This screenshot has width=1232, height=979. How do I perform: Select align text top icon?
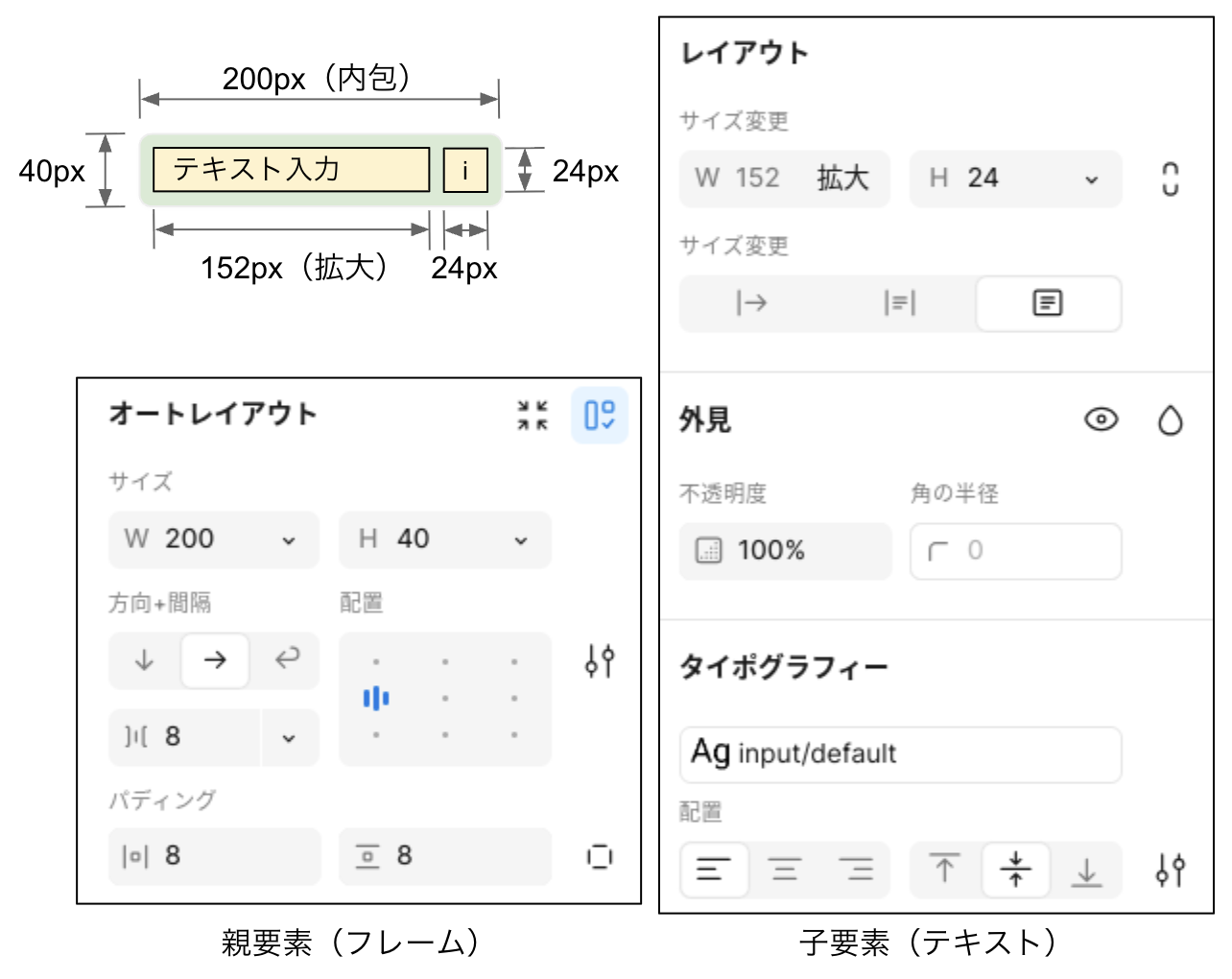[x=945, y=870]
